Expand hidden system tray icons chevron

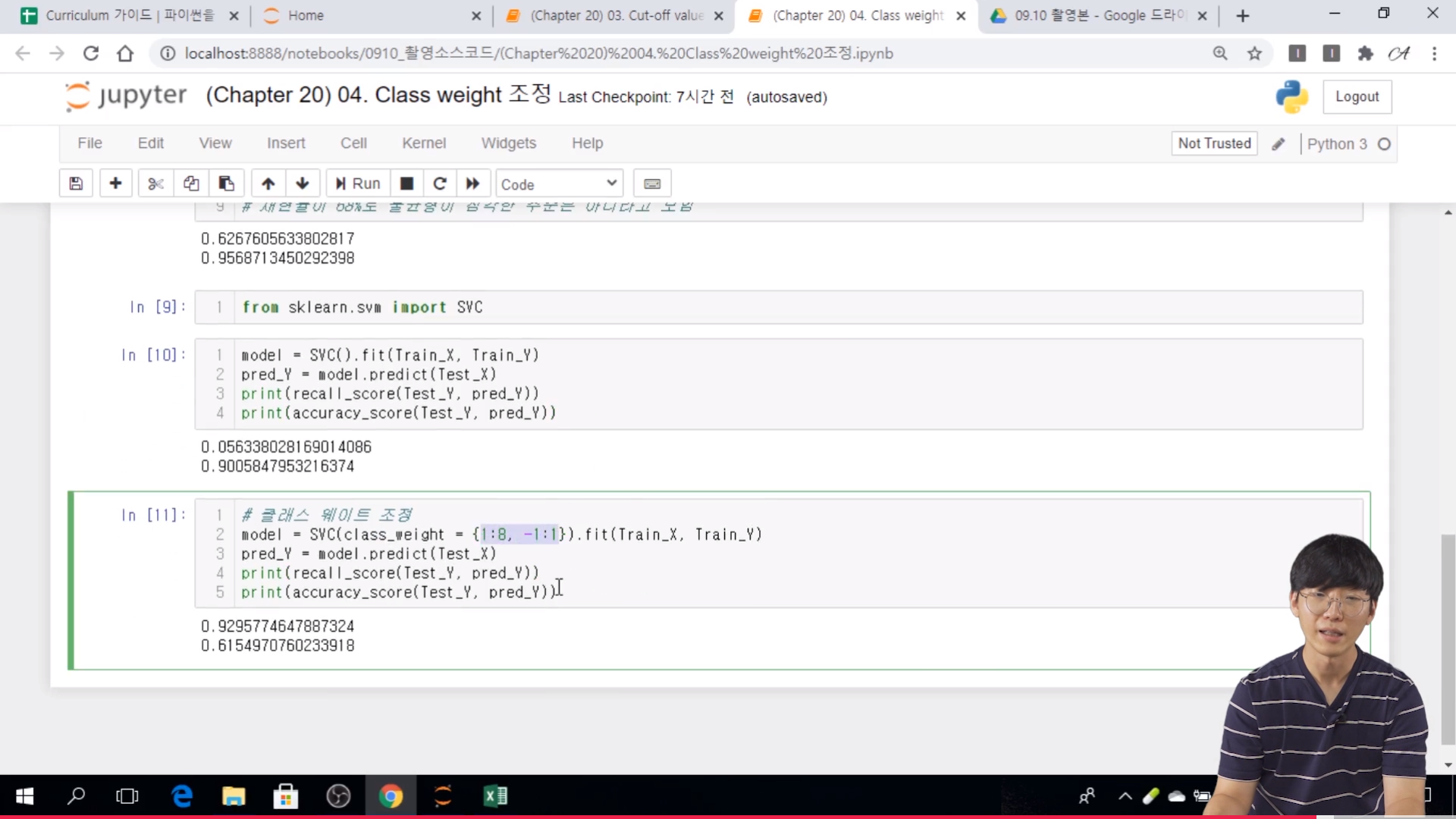(x=1125, y=795)
